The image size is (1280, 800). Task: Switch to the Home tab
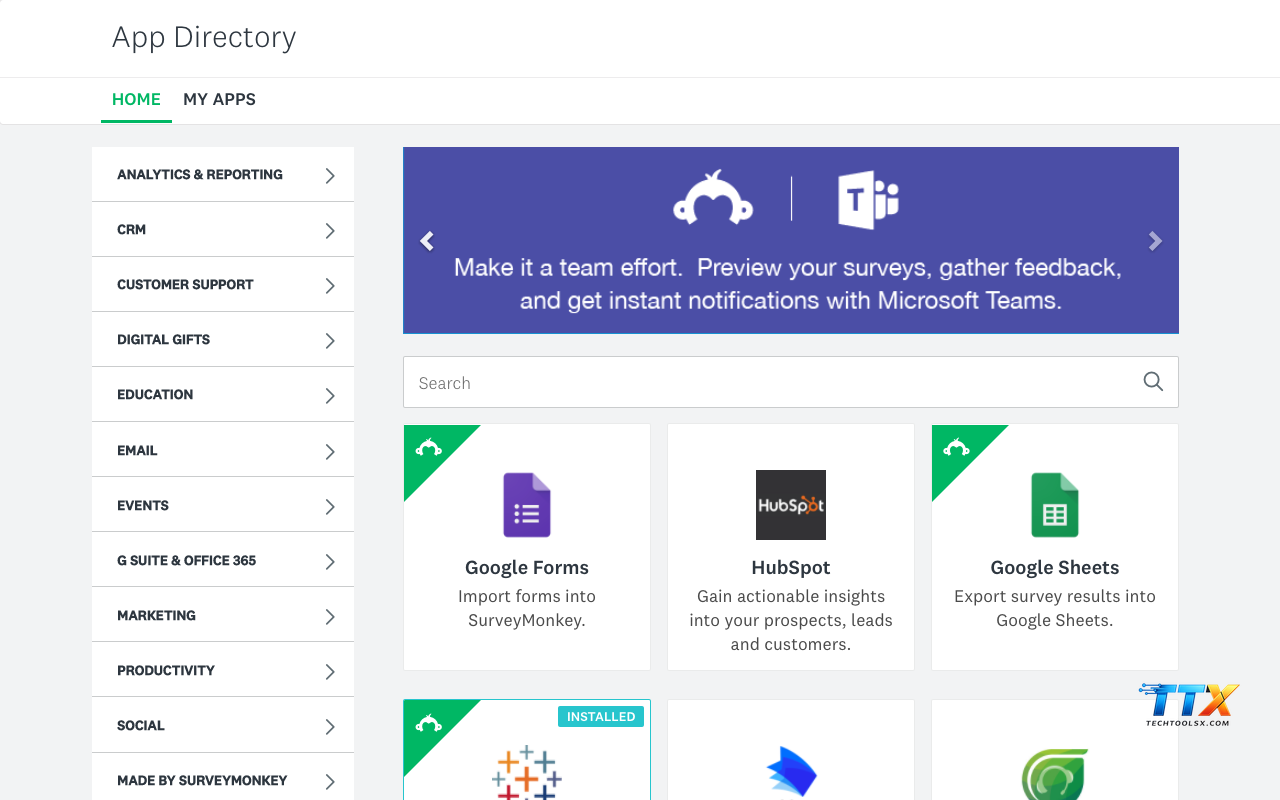click(136, 99)
